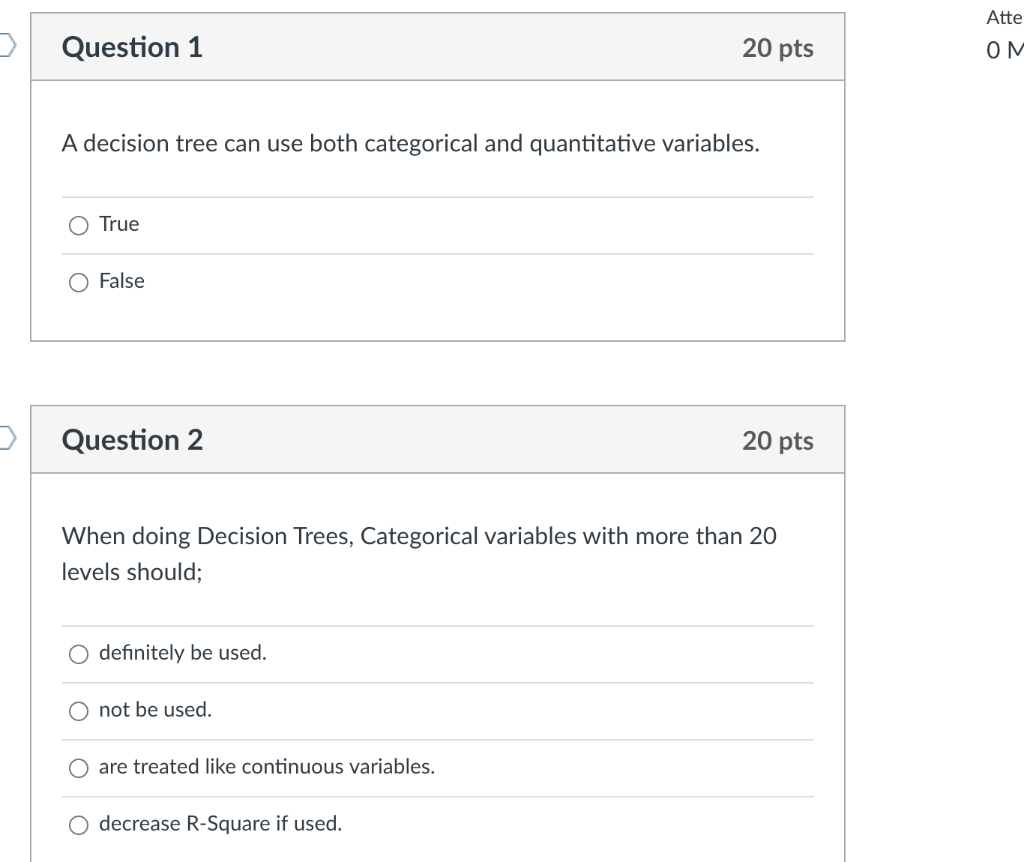This screenshot has width=1024, height=862.
Task: Click 'are treated like continuous variables.' text
Action: [x=267, y=766]
